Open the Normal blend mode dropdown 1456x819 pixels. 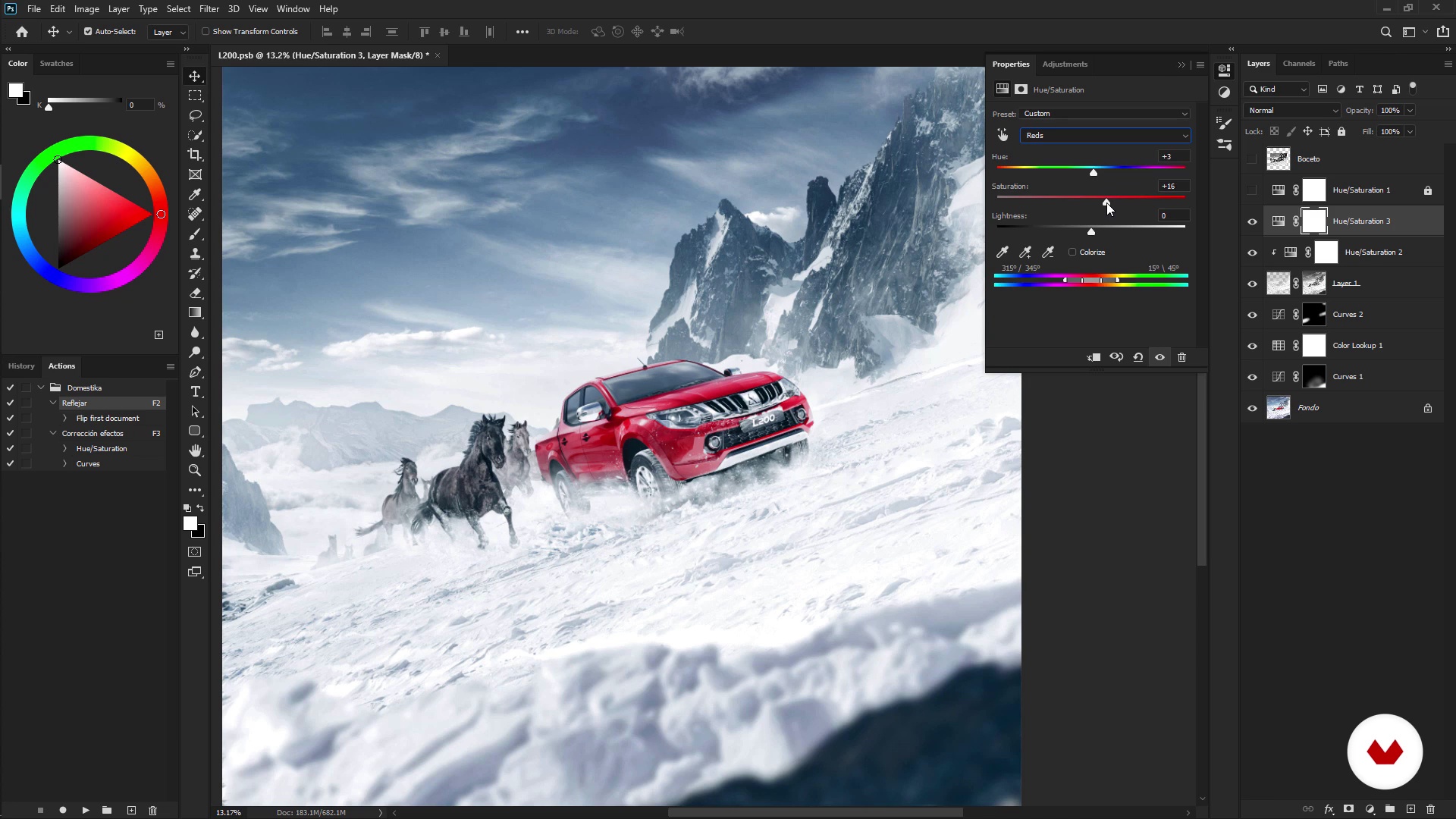1292,111
